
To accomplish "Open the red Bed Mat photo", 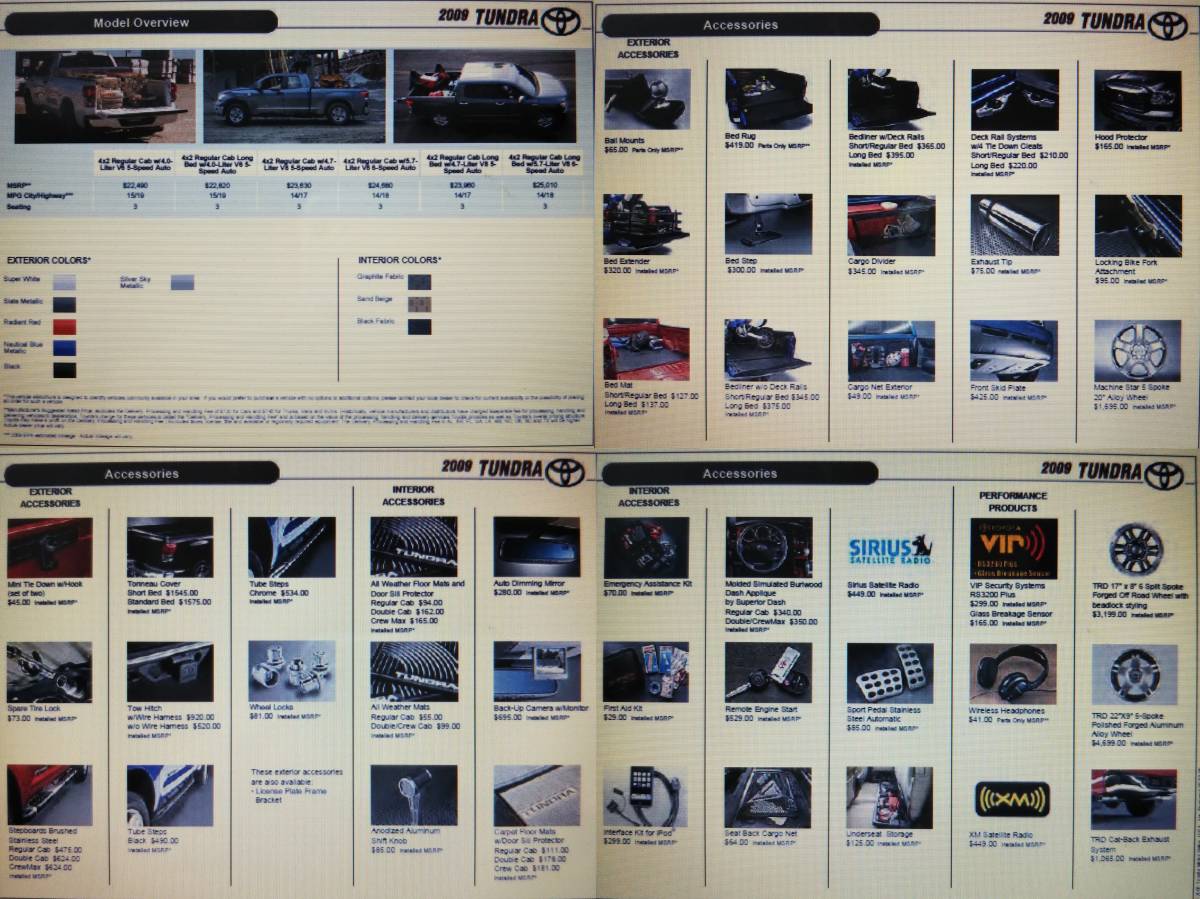I will click(647, 349).
